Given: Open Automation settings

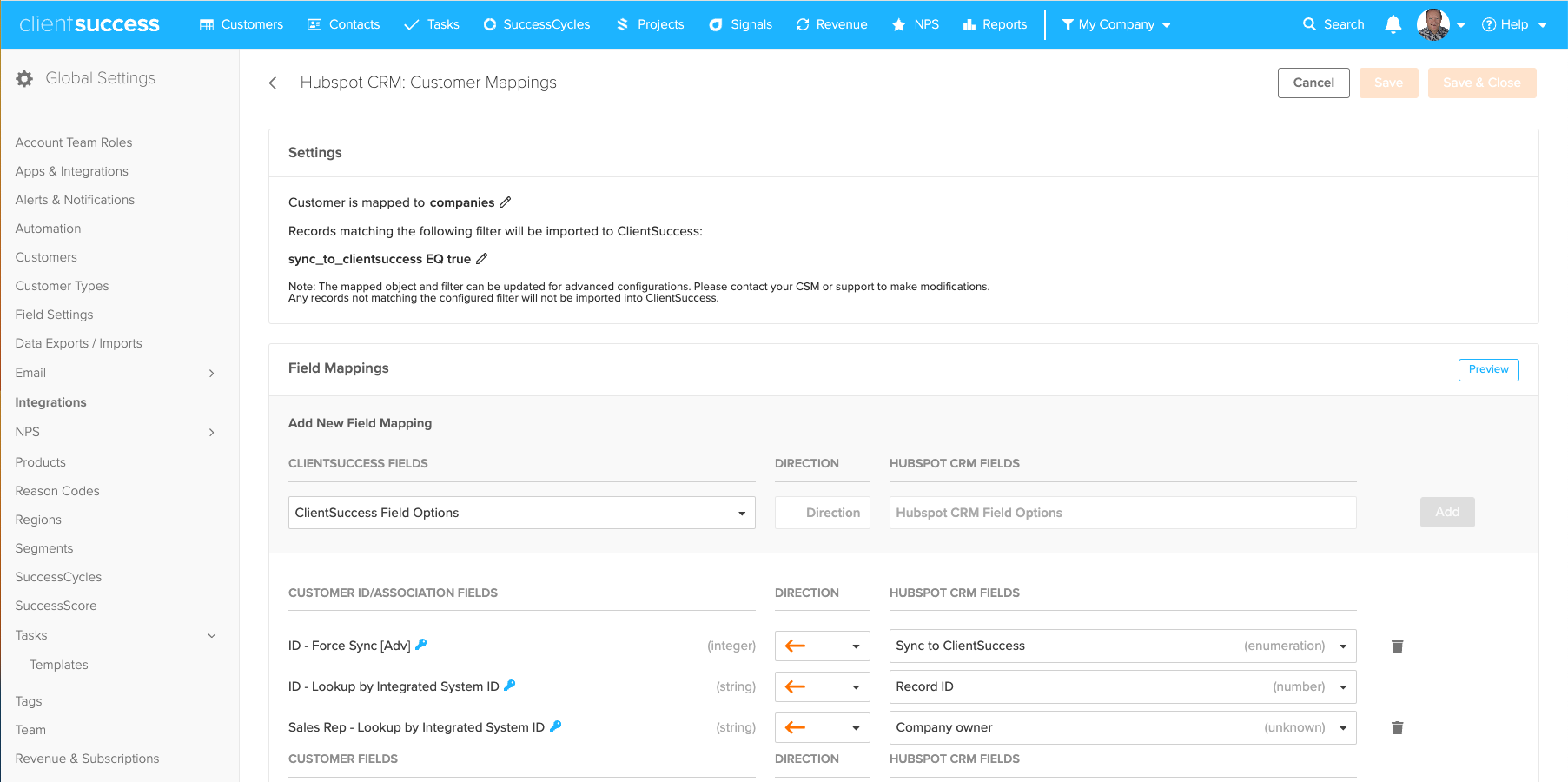Looking at the screenshot, I should [48, 229].
